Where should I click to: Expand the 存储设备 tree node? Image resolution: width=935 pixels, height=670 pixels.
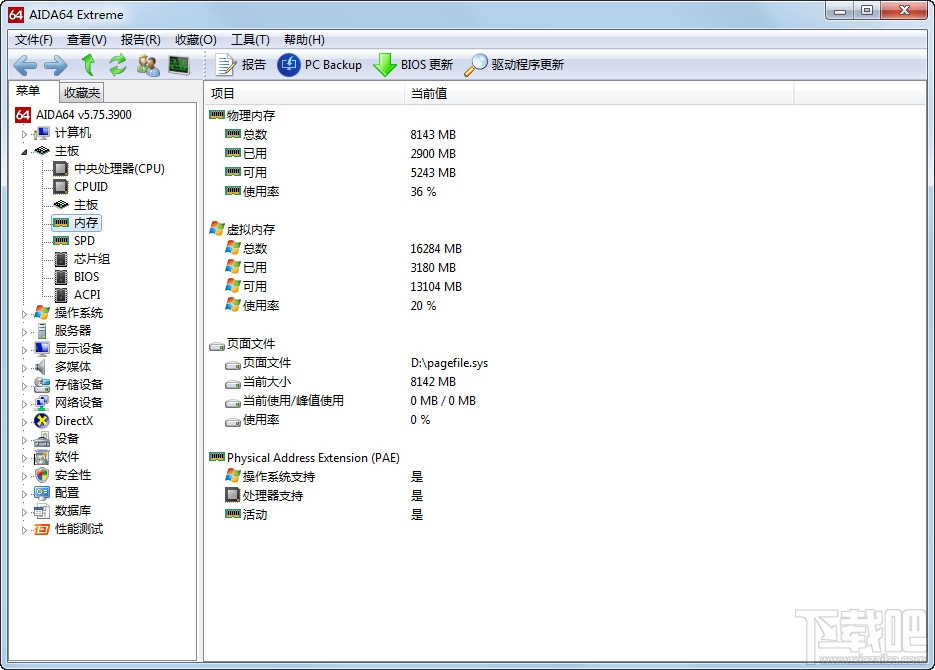24,386
